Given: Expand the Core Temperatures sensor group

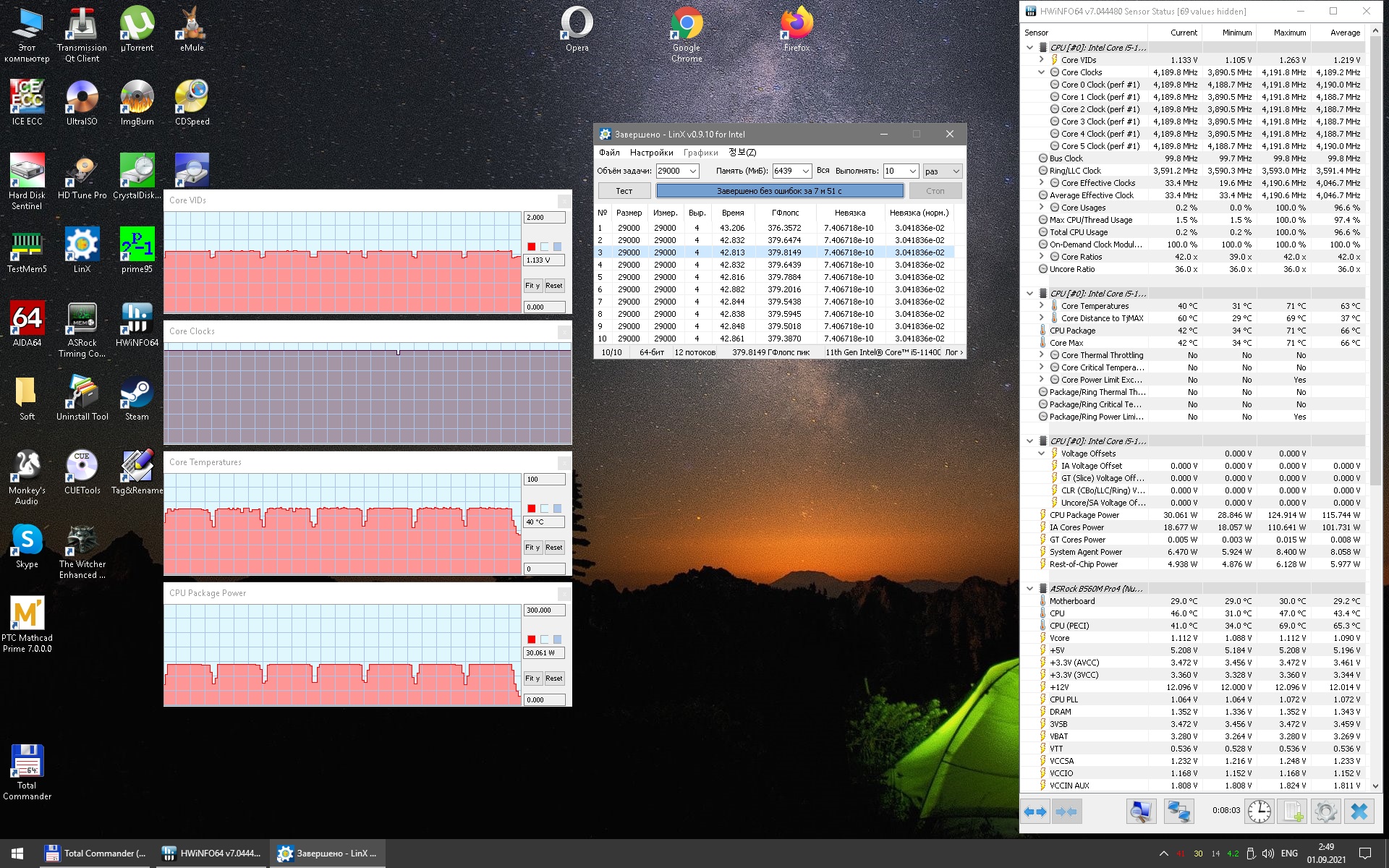Looking at the screenshot, I should click(x=1041, y=306).
